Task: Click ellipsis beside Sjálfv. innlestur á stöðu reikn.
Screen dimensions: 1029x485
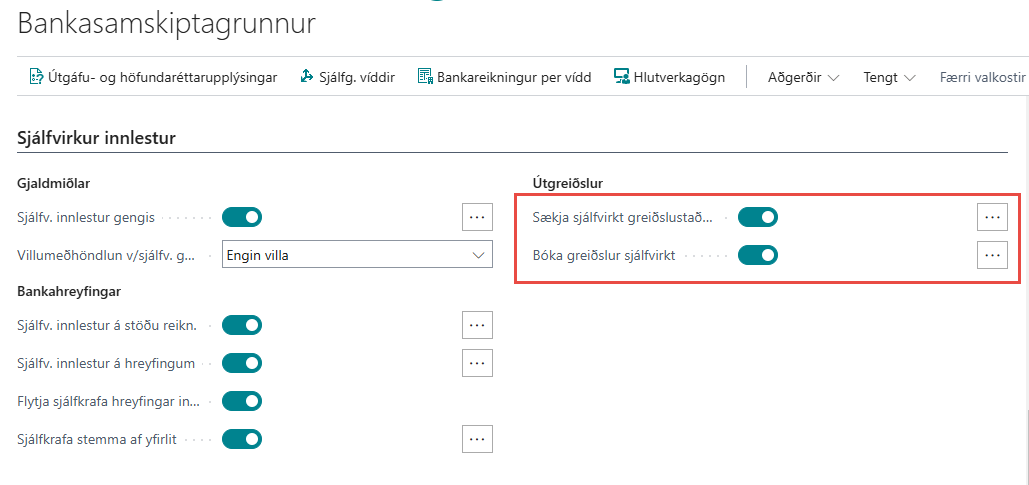Action: click(477, 325)
